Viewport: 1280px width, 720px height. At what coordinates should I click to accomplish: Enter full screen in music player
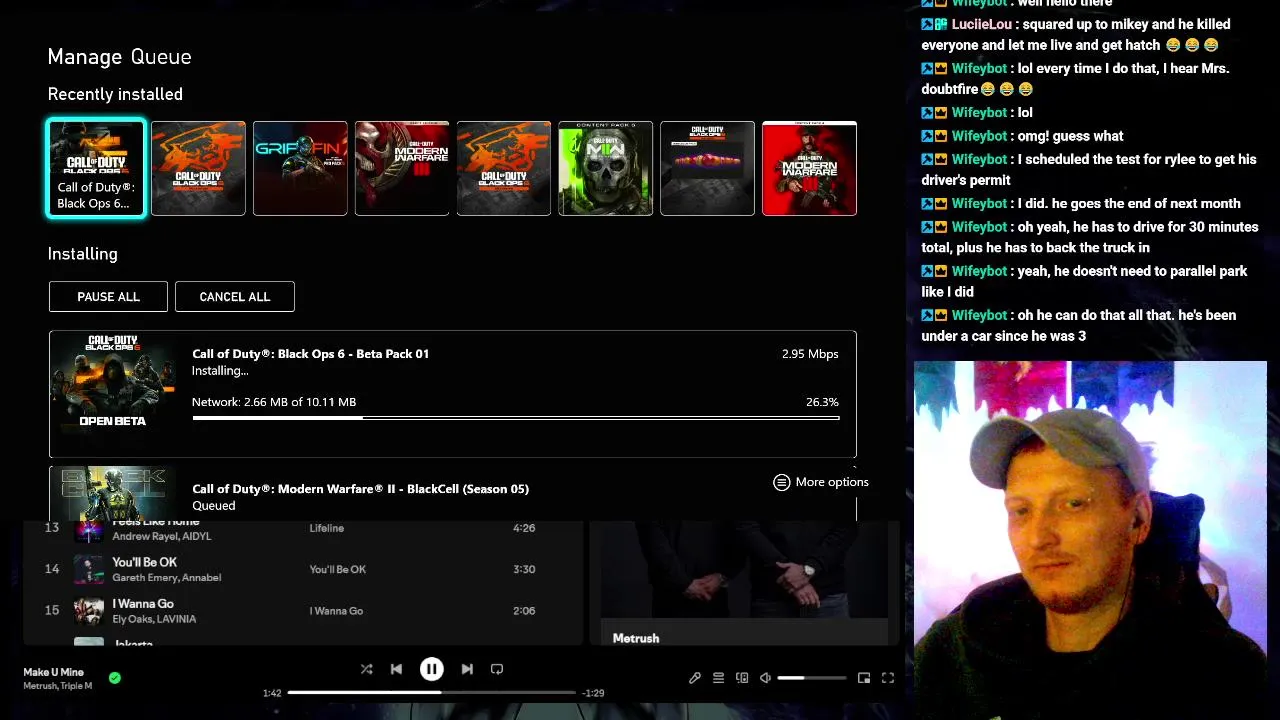click(887, 678)
